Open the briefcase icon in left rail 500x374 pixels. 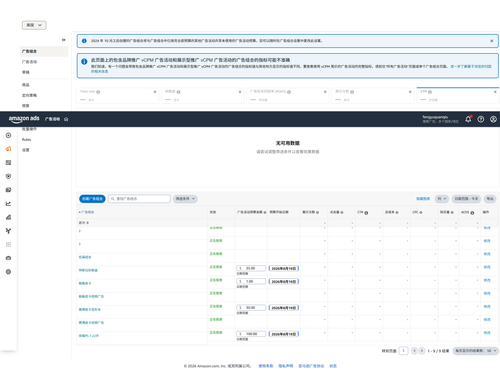8,258
